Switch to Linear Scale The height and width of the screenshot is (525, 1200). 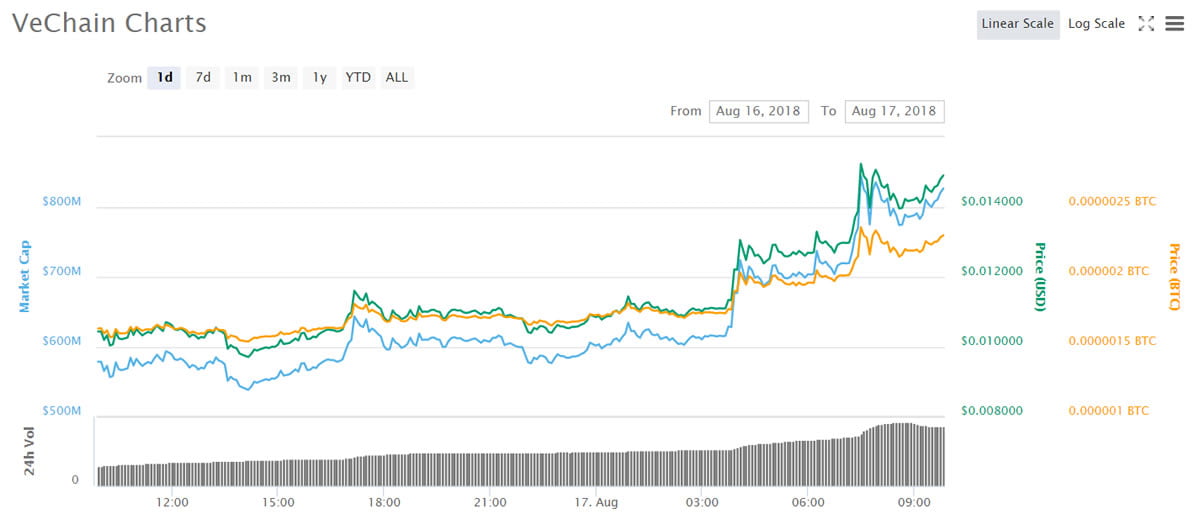pyautogui.click(x=1018, y=24)
